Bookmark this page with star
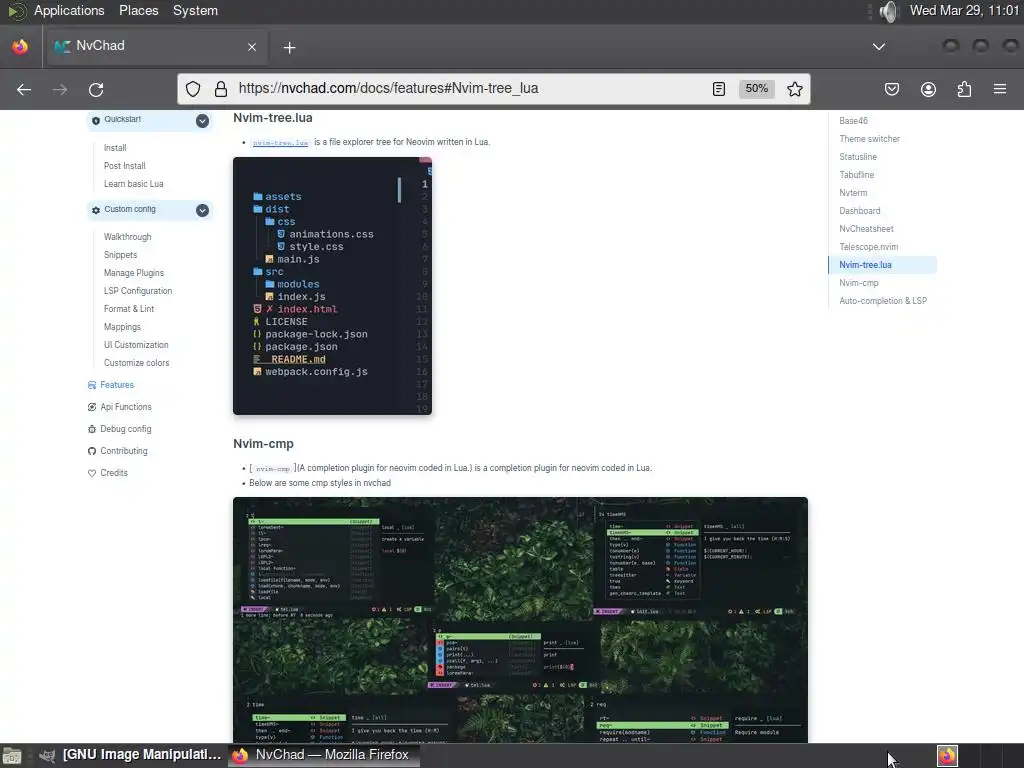 (x=795, y=89)
